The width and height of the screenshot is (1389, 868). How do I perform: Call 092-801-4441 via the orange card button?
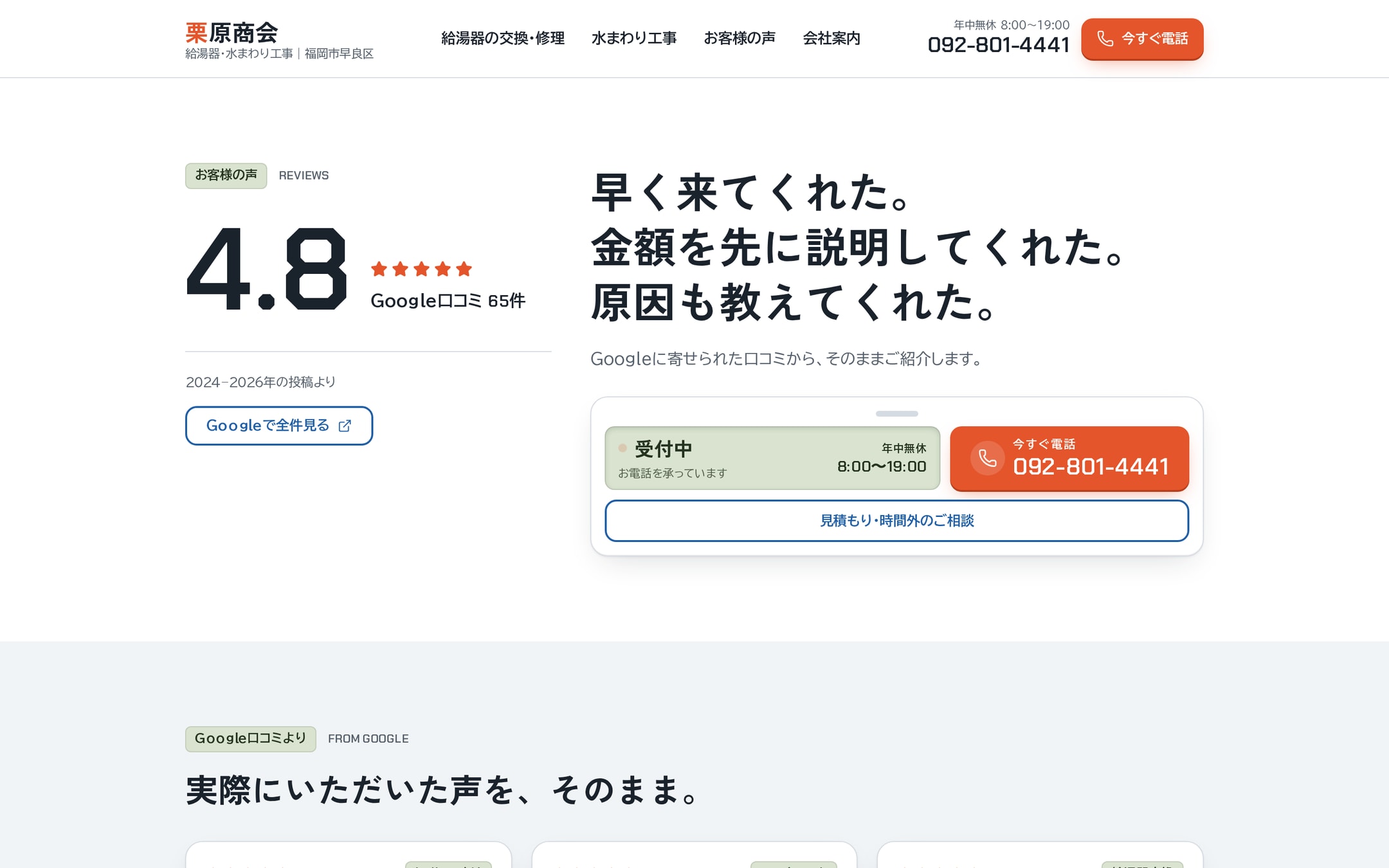click(1069, 458)
